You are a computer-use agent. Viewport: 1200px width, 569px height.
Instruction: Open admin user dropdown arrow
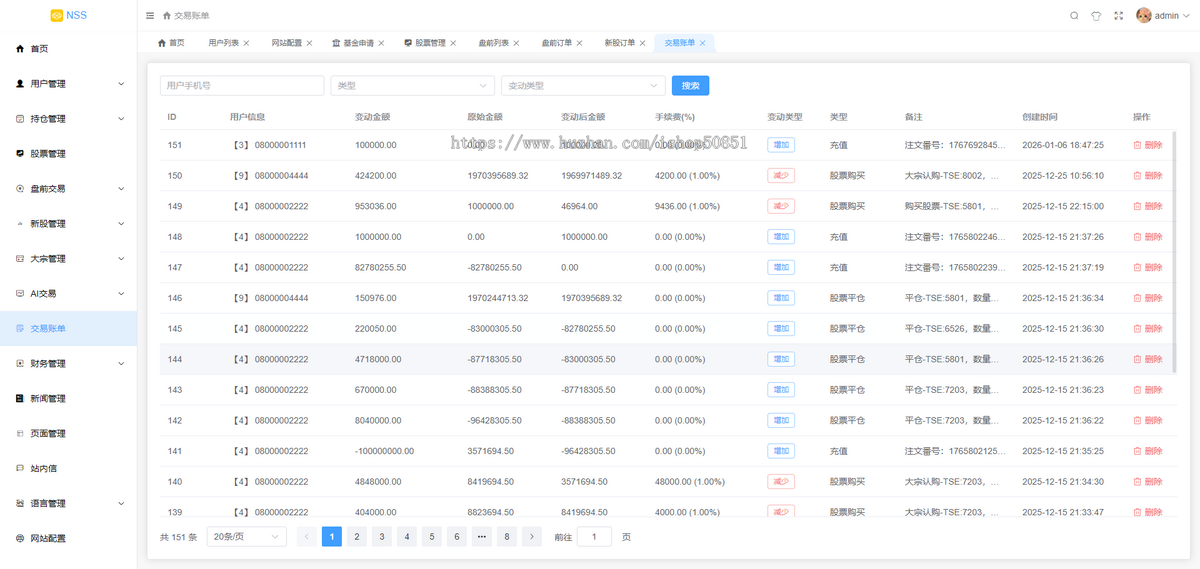coord(1187,16)
